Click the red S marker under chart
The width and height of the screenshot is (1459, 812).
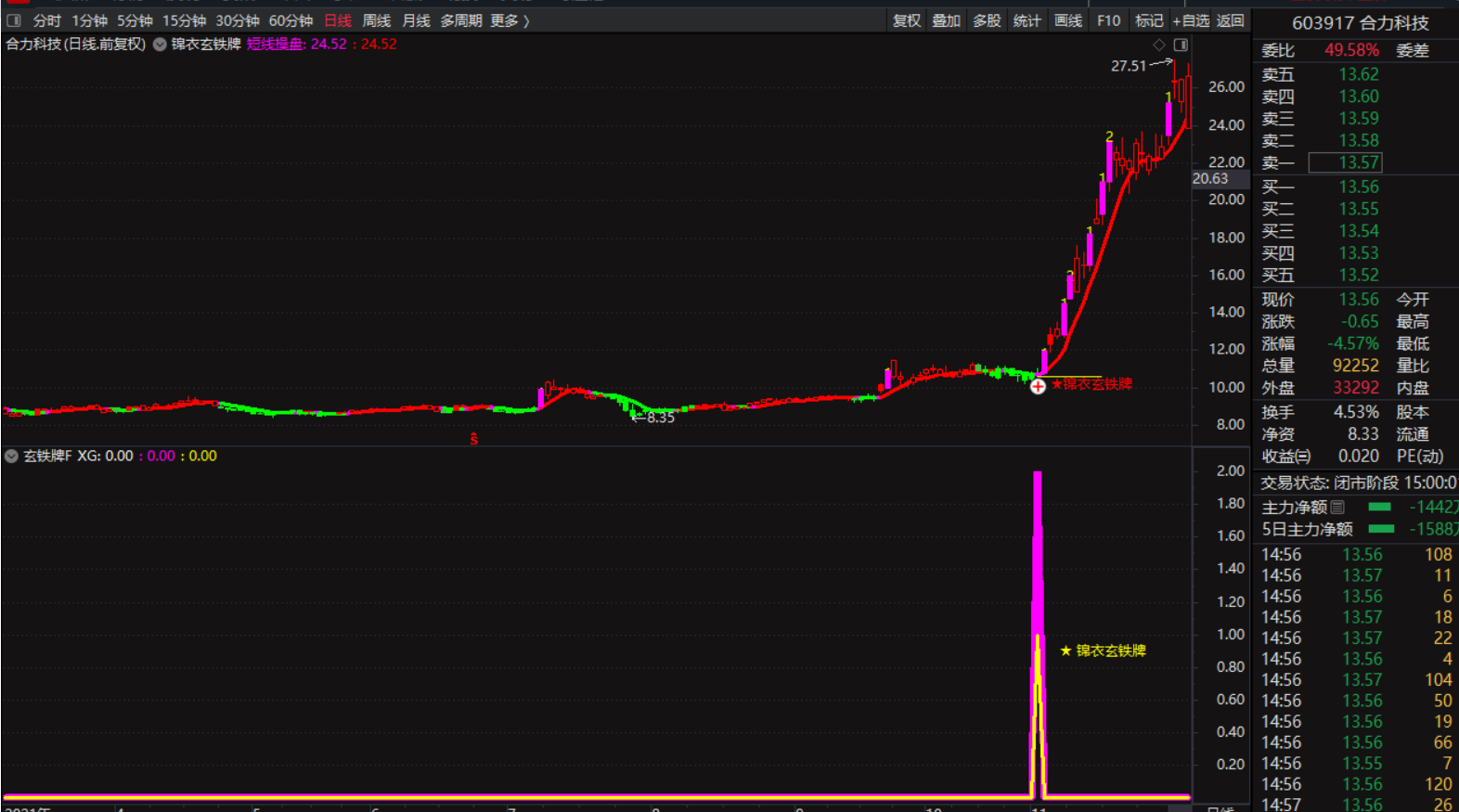[x=473, y=438]
